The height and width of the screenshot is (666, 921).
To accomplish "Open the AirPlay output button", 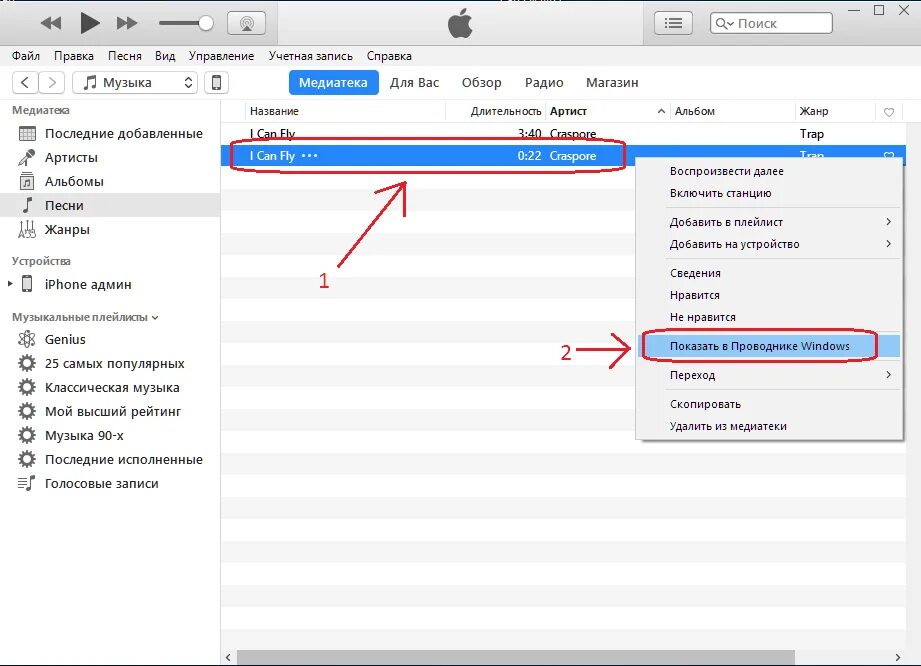I will 246,23.
